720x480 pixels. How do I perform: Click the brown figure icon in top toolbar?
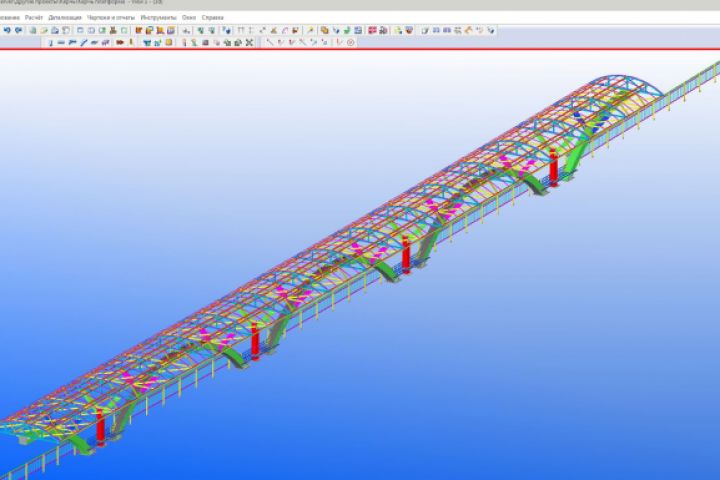tap(113, 30)
